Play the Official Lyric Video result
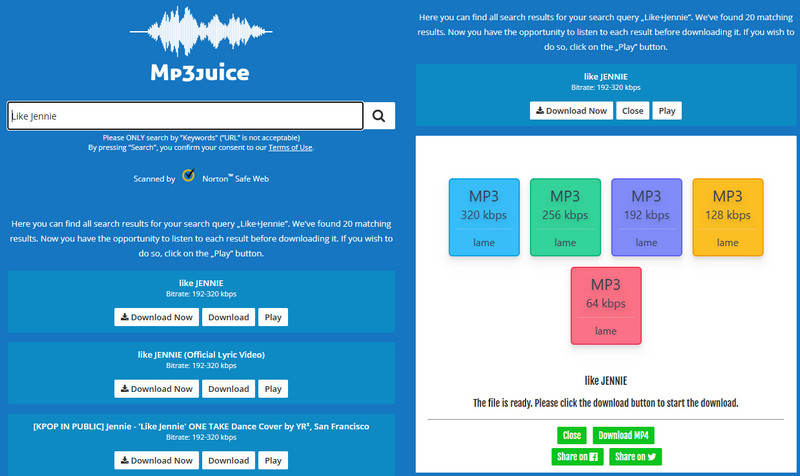This screenshot has width=800, height=476. point(273,389)
